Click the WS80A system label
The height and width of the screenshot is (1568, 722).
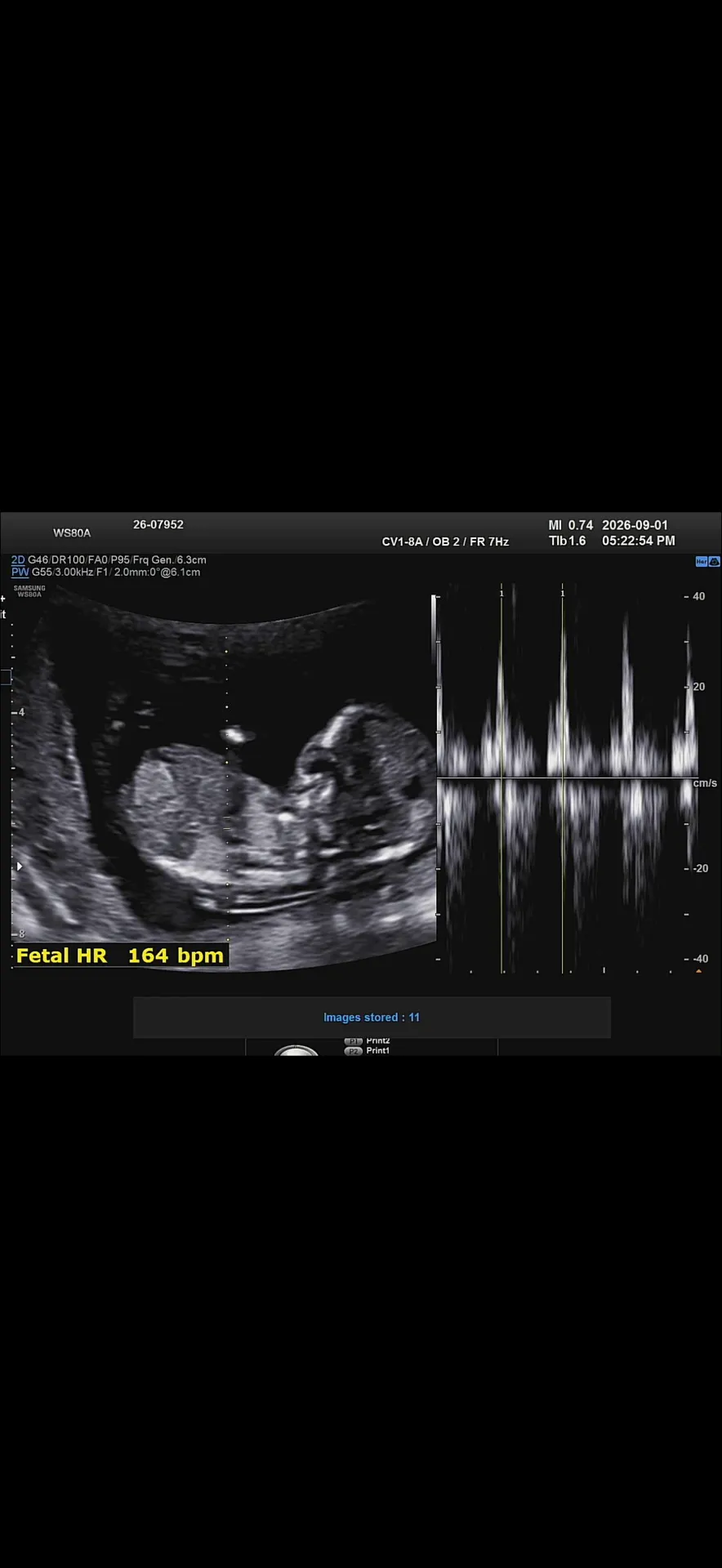(72, 533)
